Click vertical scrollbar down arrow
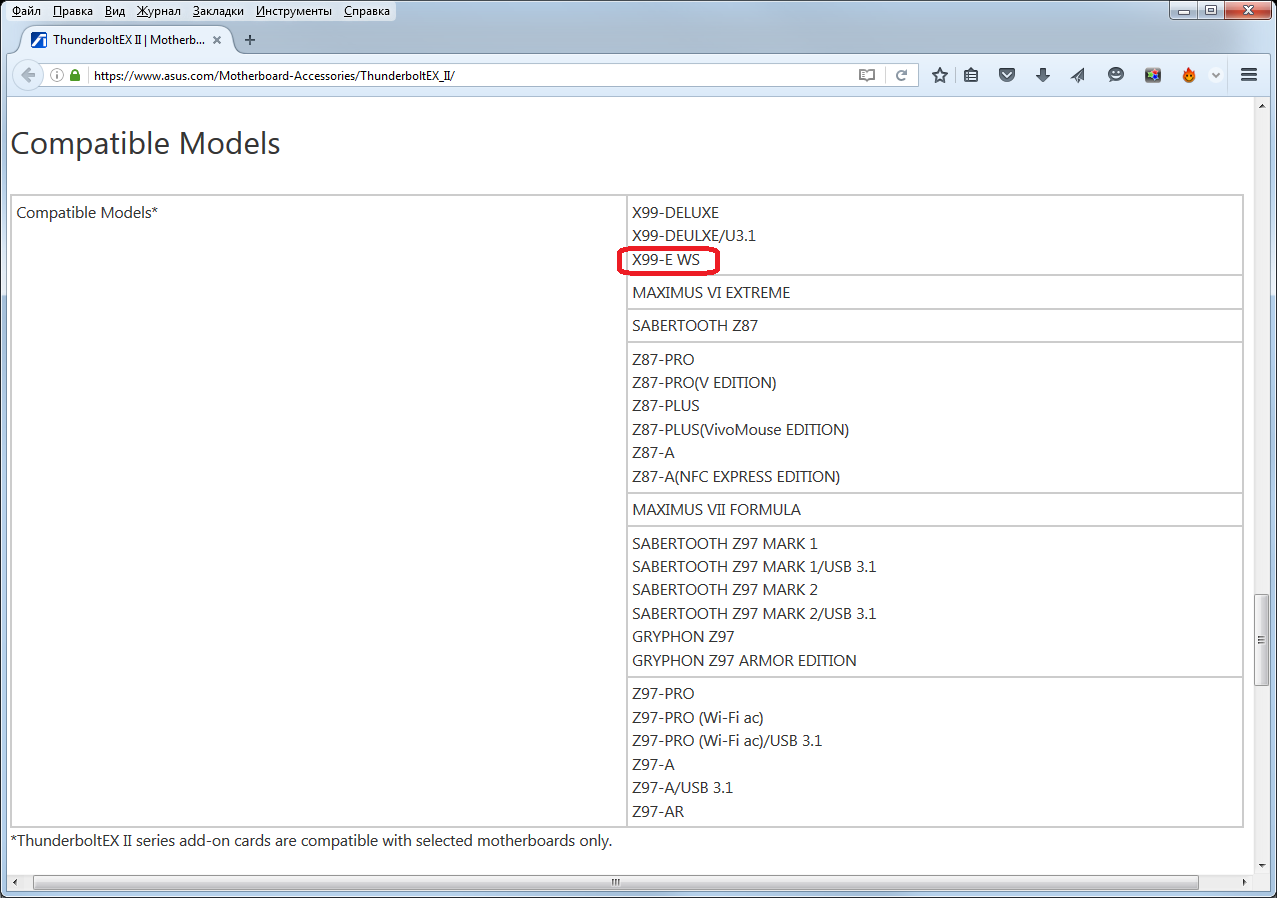 click(x=1264, y=864)
